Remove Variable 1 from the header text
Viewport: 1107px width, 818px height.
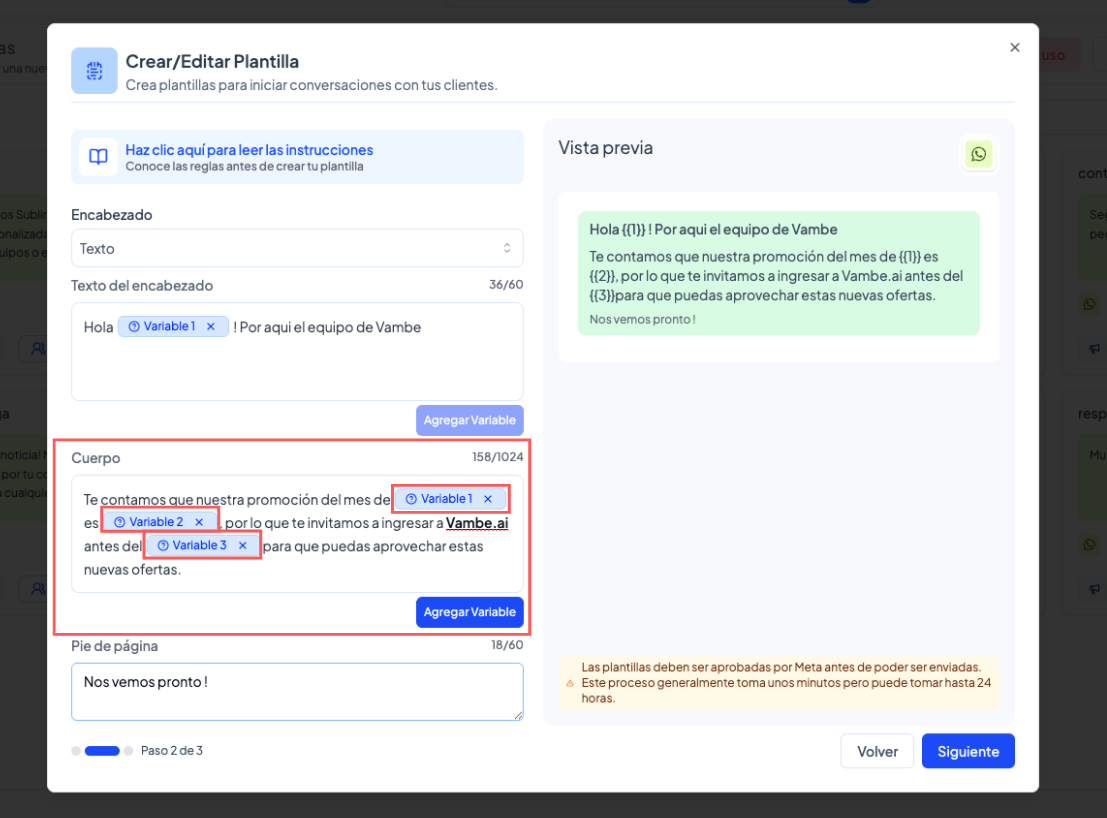[x=210, y=327]
